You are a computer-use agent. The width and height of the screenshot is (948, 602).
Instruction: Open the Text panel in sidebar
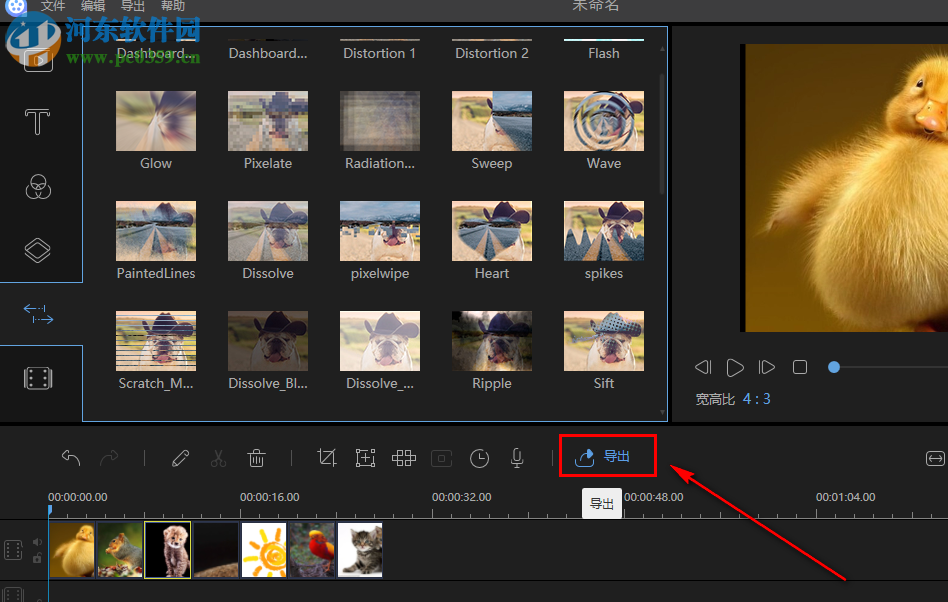coord(37,121)
